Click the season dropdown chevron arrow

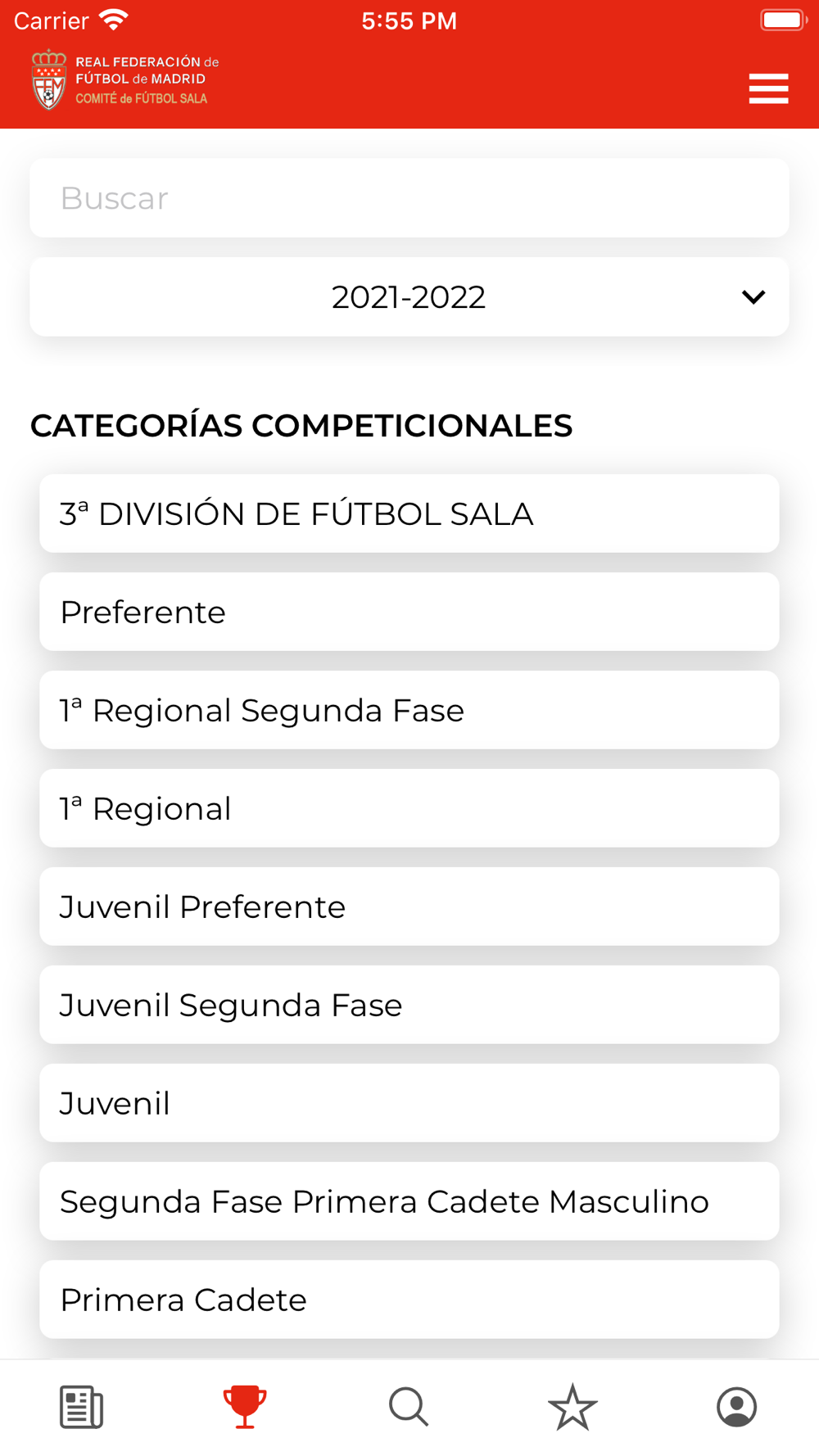[x=753, y=296]
